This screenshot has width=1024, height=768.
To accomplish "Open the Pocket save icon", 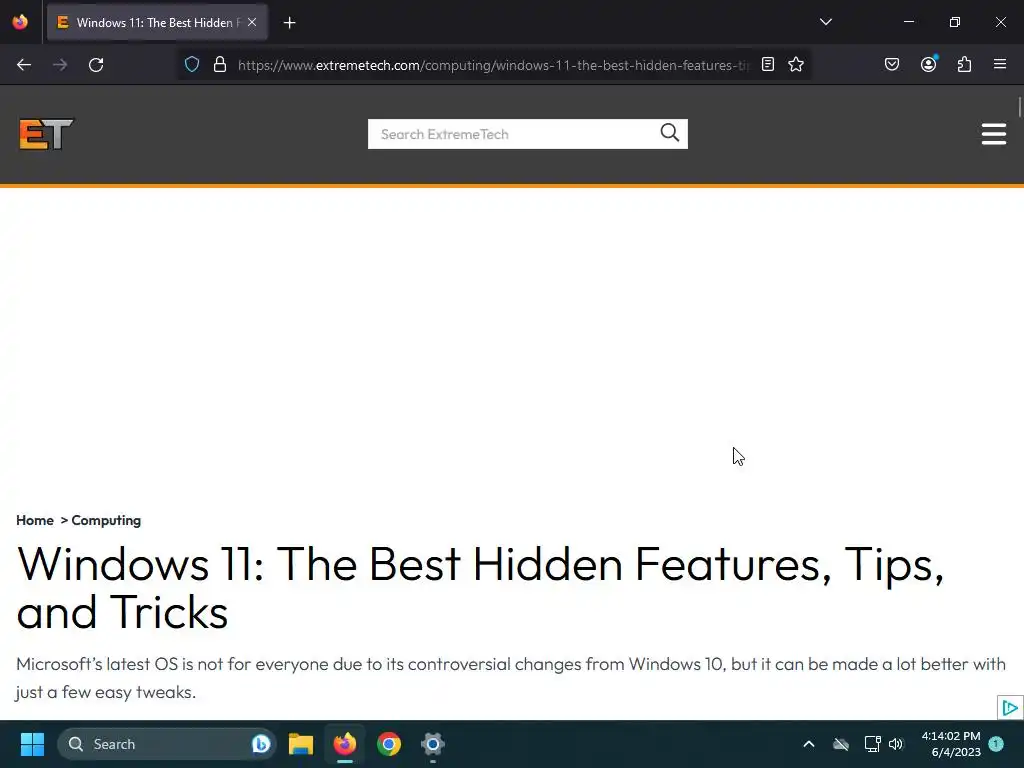I will coord(891,64).
